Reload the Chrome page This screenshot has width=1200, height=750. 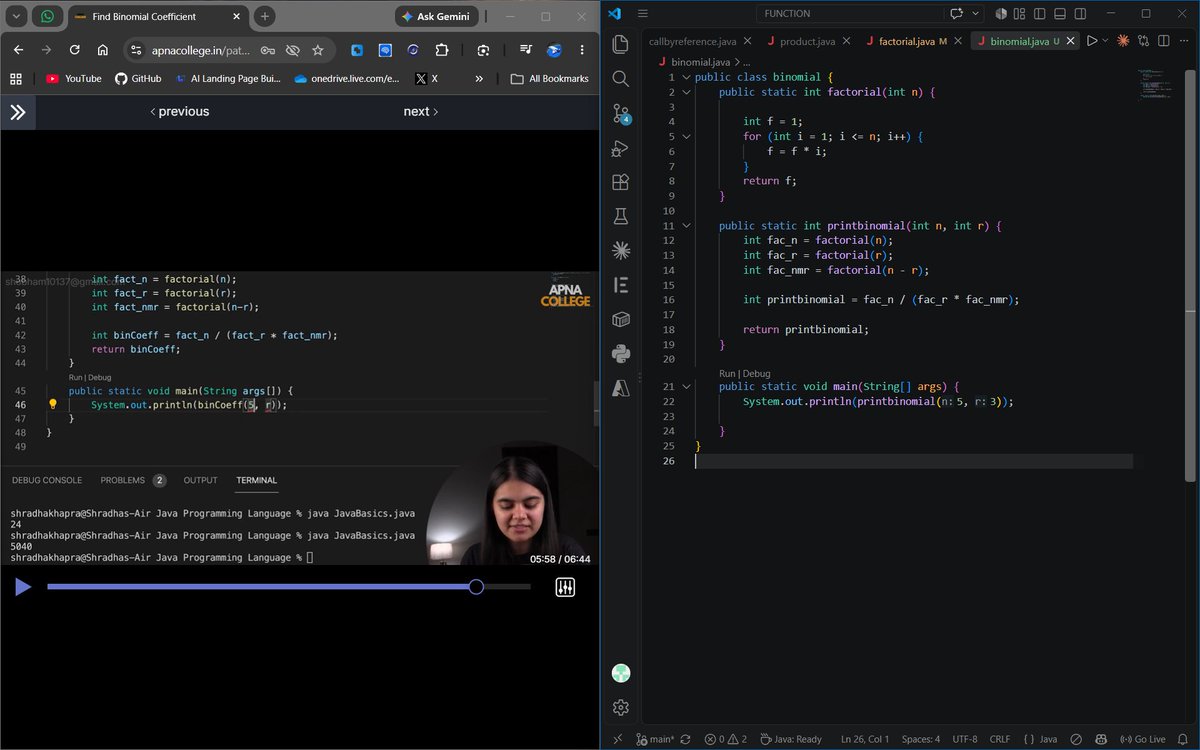74,50
